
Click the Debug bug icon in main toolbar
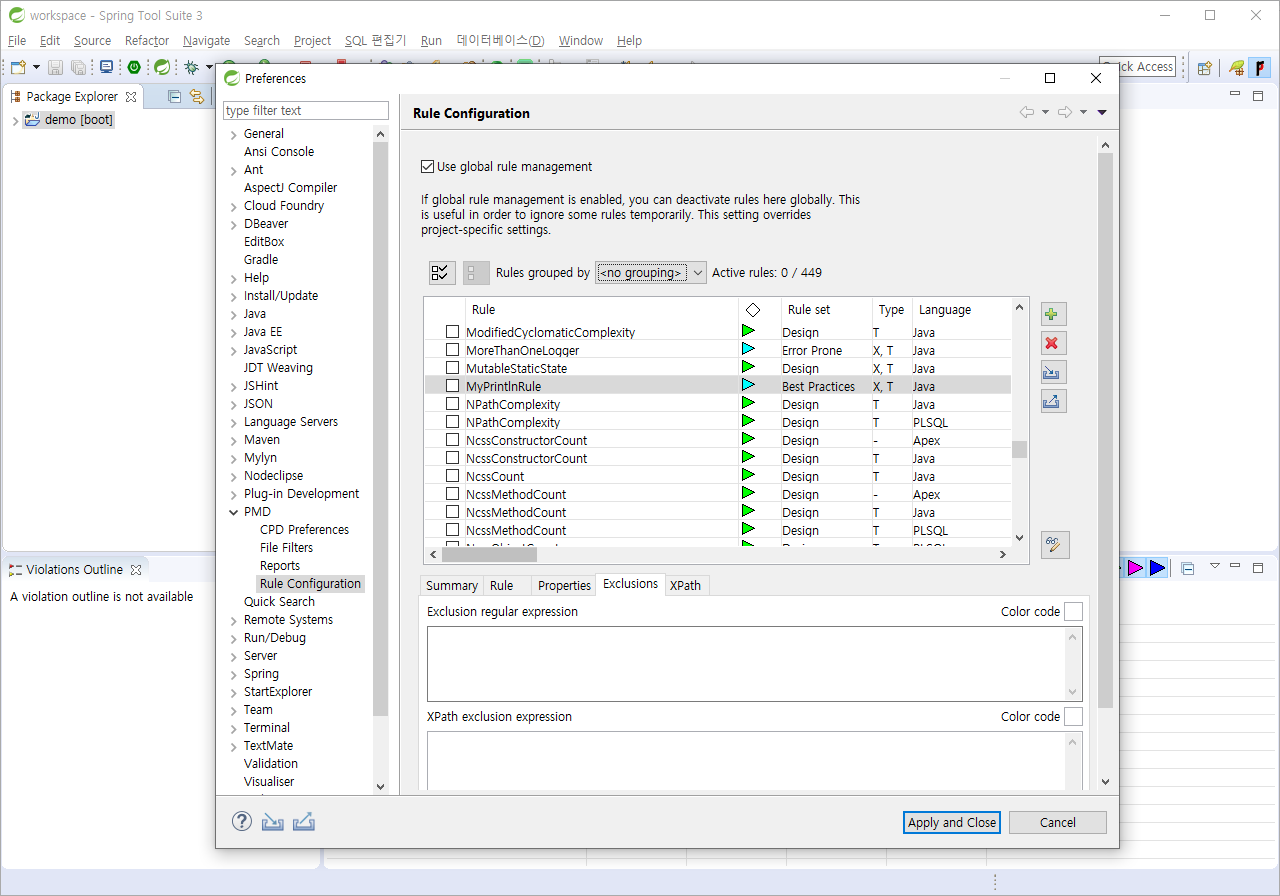tap(190, 67)
